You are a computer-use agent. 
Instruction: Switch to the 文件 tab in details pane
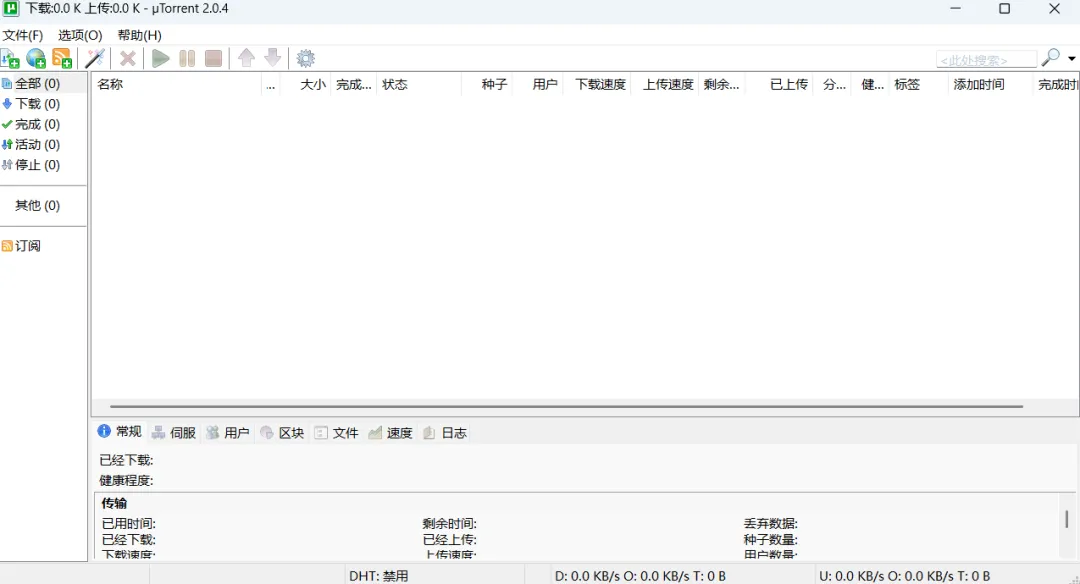[337, 432]
